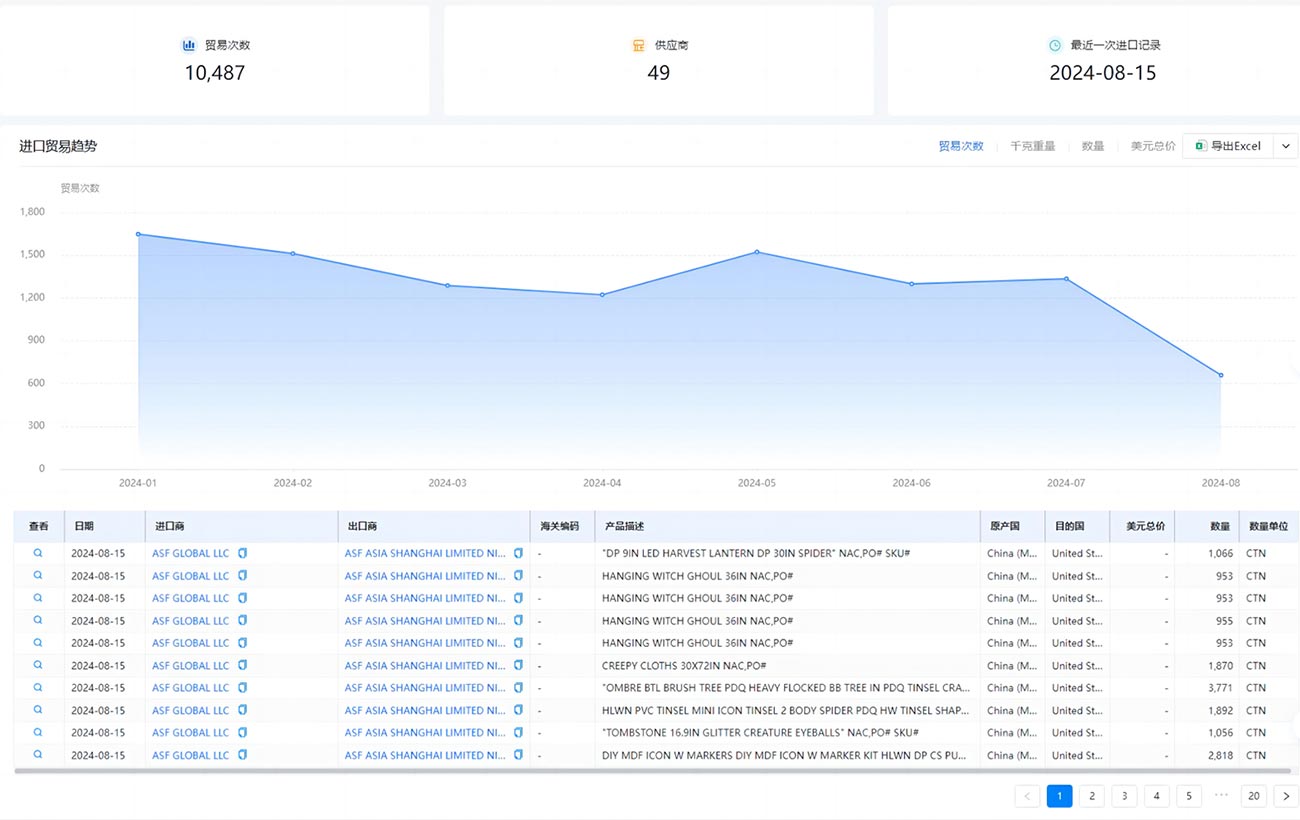Click the bar chart icon beside 贸易次数 card
Image resolution: width=1300 pixels, height=820 pixels.
pos(188,45)
